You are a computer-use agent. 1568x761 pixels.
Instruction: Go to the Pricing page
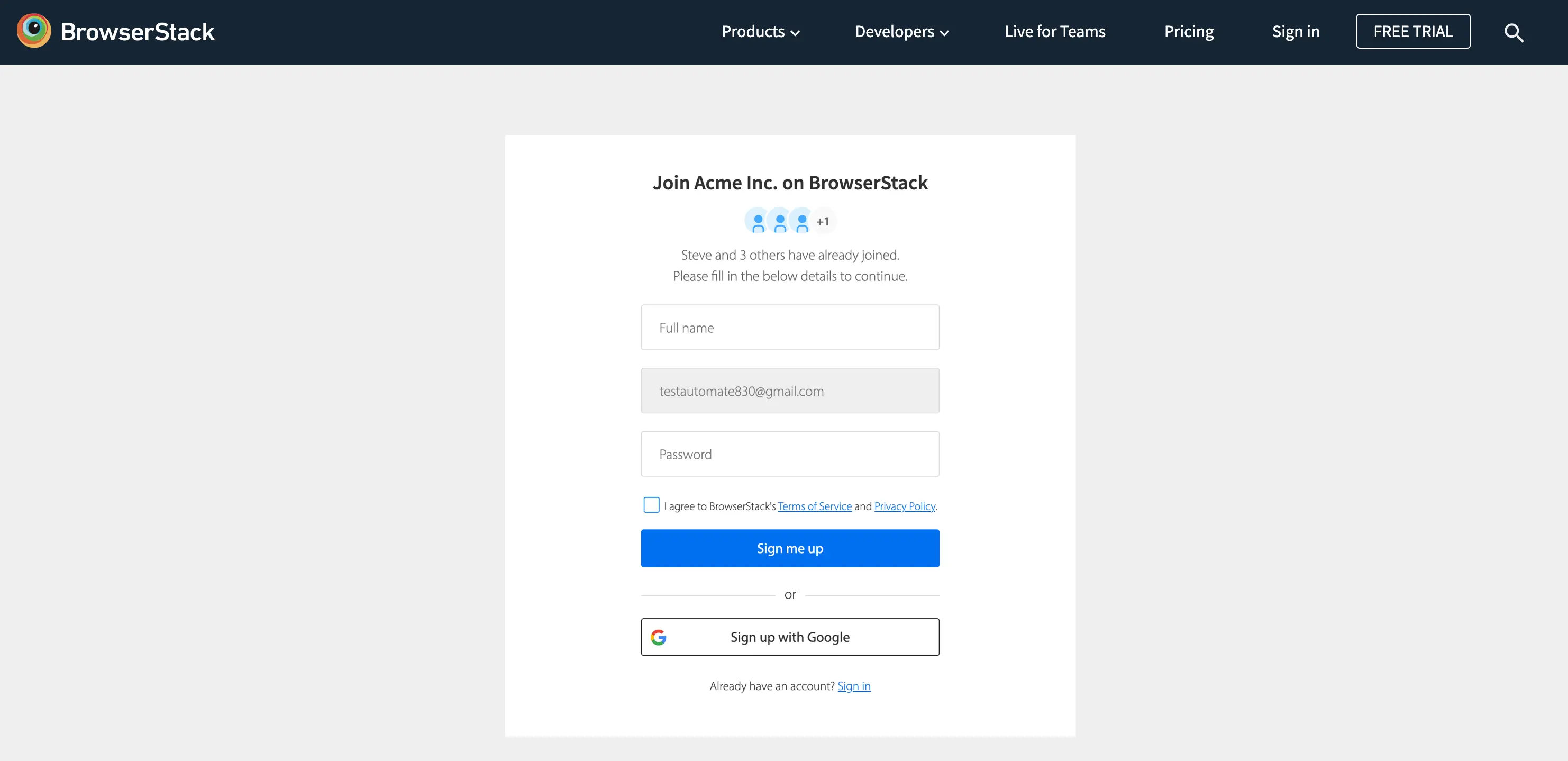1188,32
